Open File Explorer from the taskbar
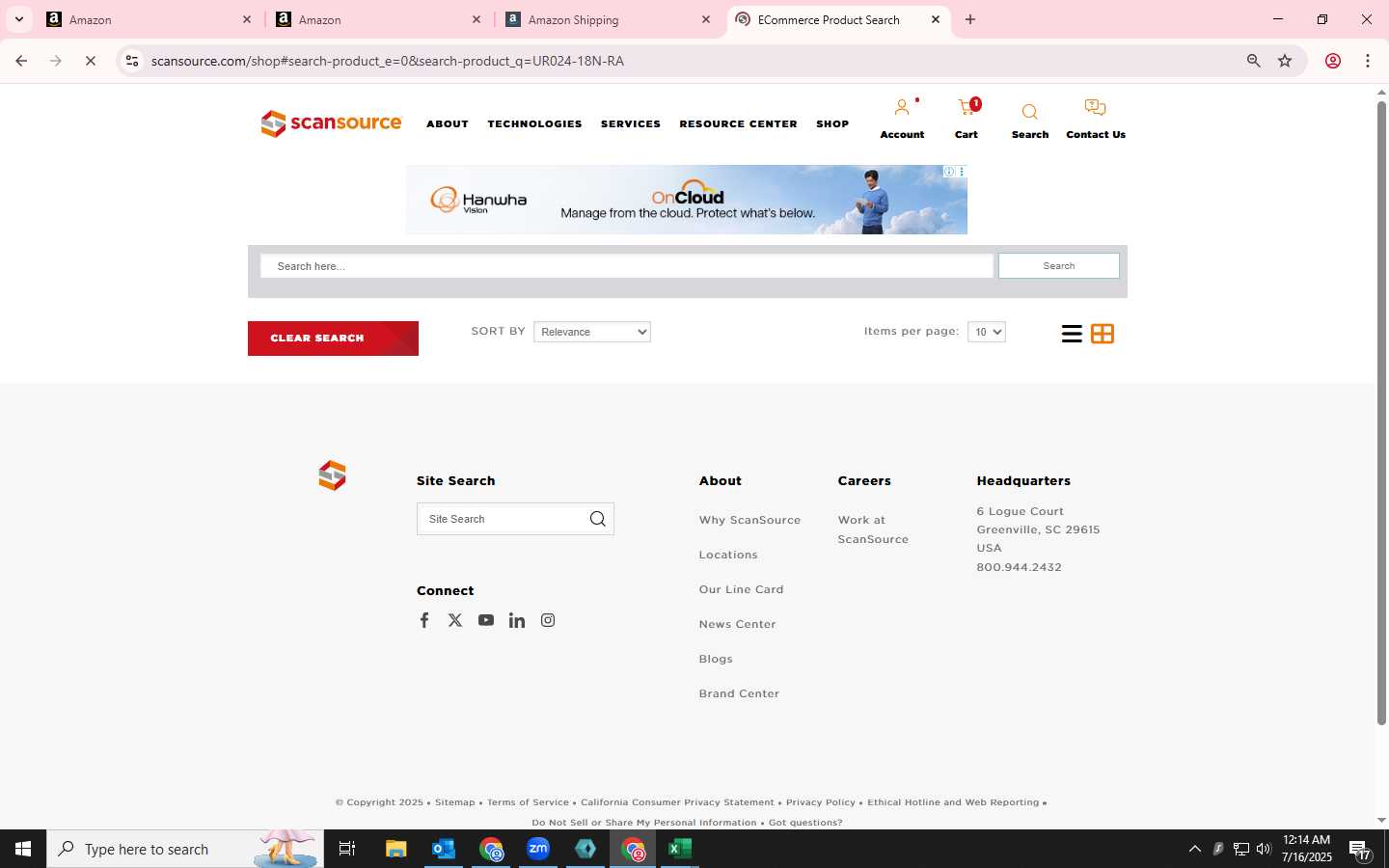 (x=396, y=849)
